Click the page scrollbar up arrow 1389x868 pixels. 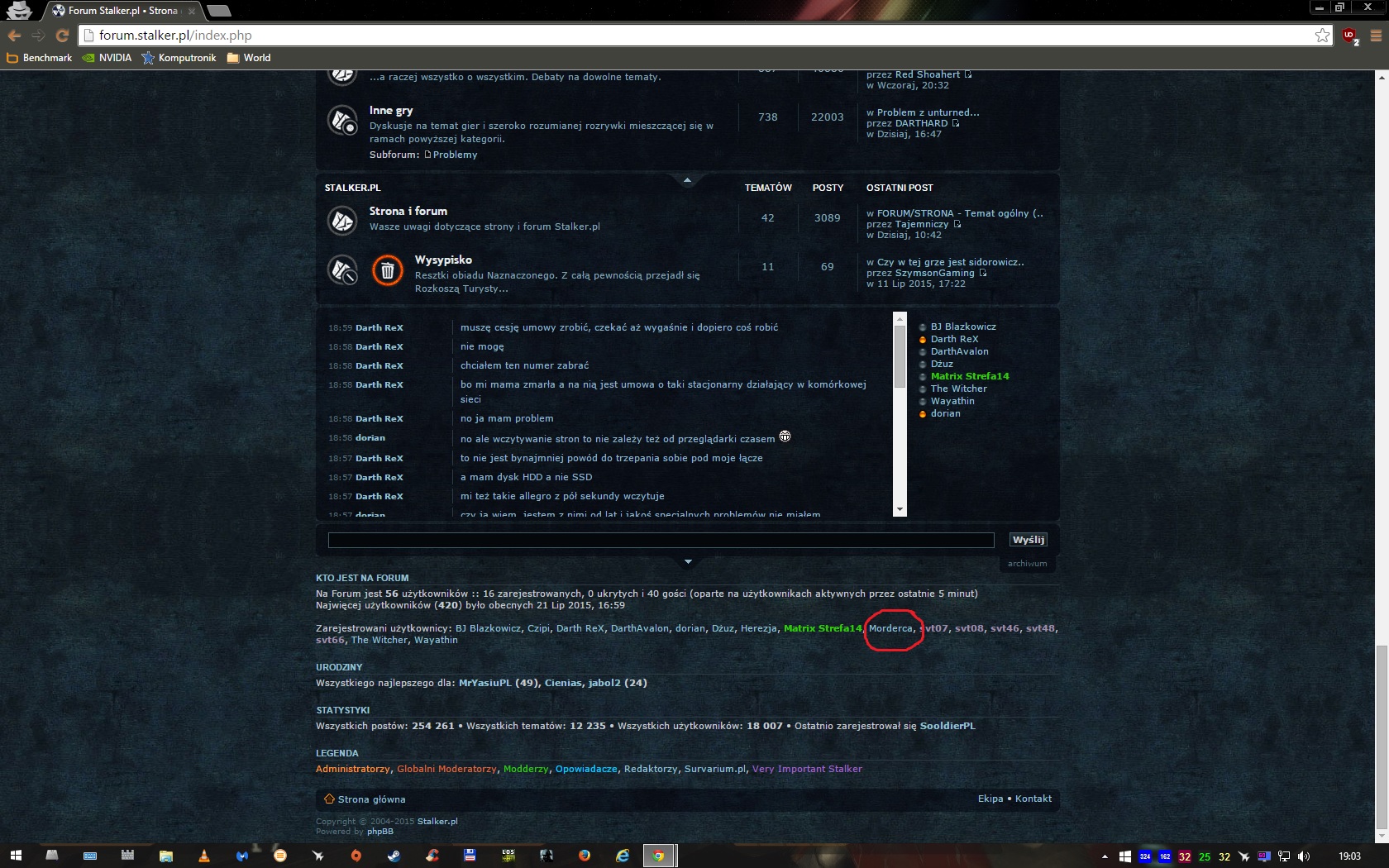(1382, 77)
